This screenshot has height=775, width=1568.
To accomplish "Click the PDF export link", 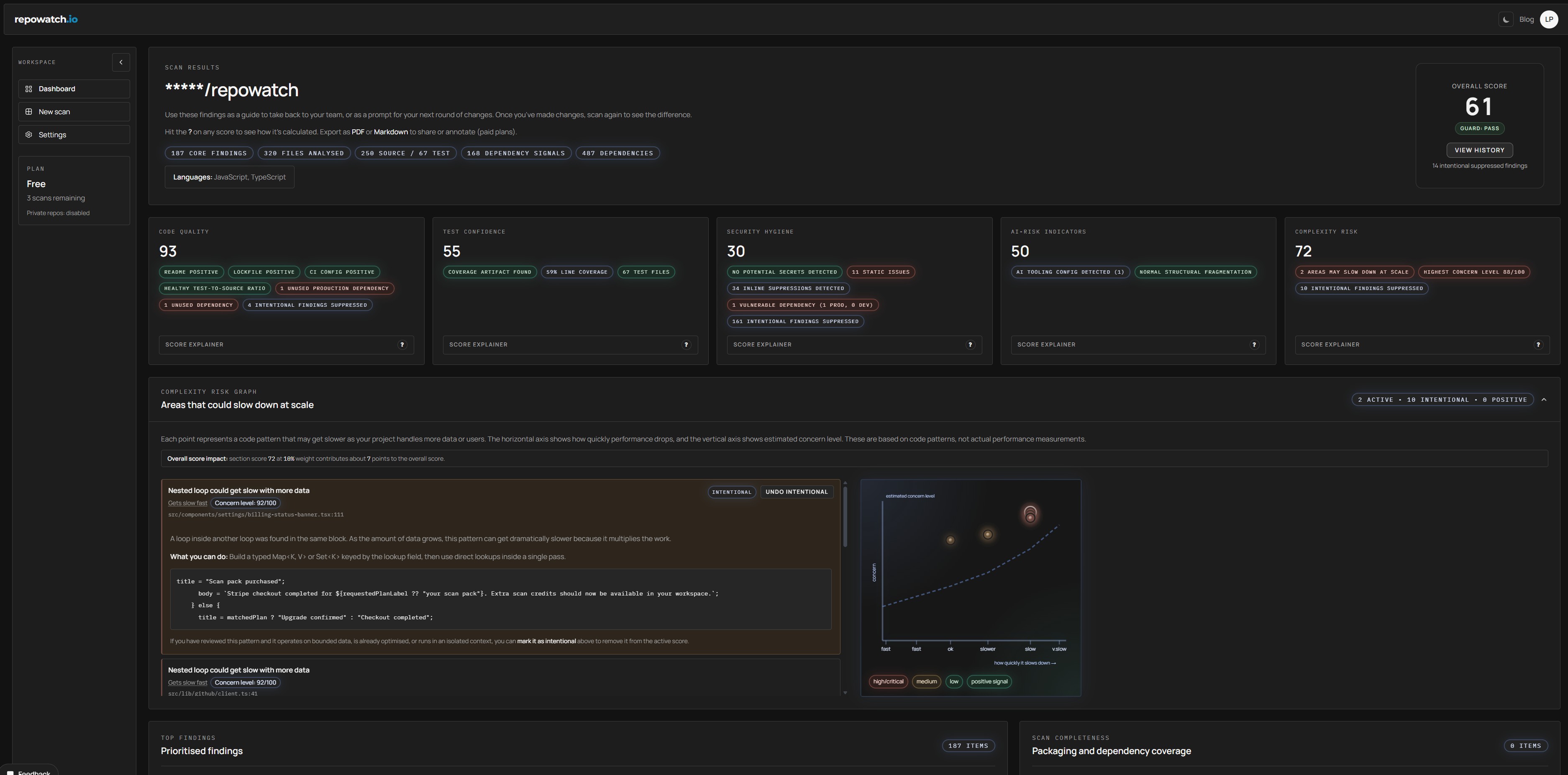I will 358,132.
